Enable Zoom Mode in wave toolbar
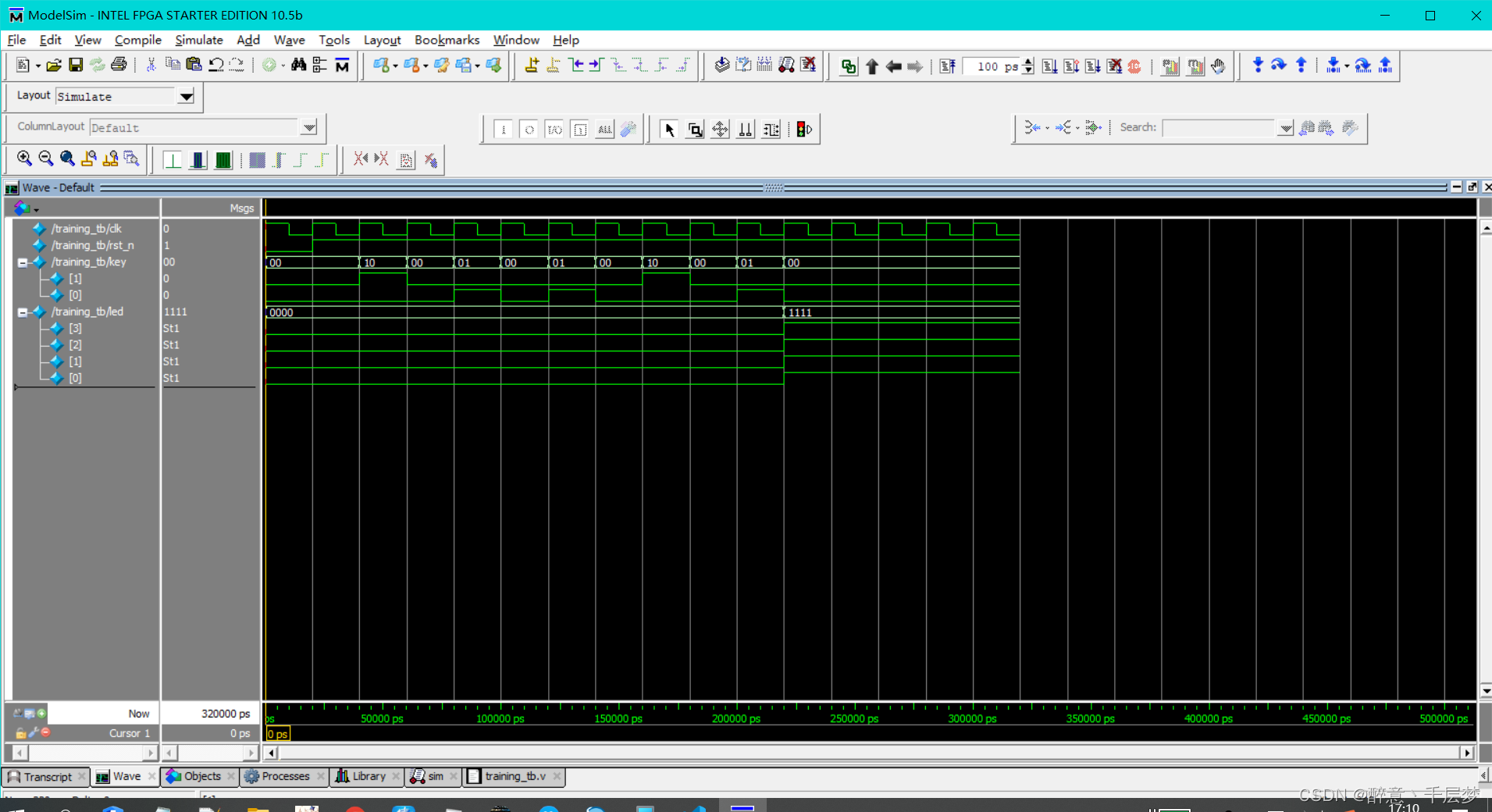The height and width of the screenshot is (812, 1492). click(x=695, y=130)
